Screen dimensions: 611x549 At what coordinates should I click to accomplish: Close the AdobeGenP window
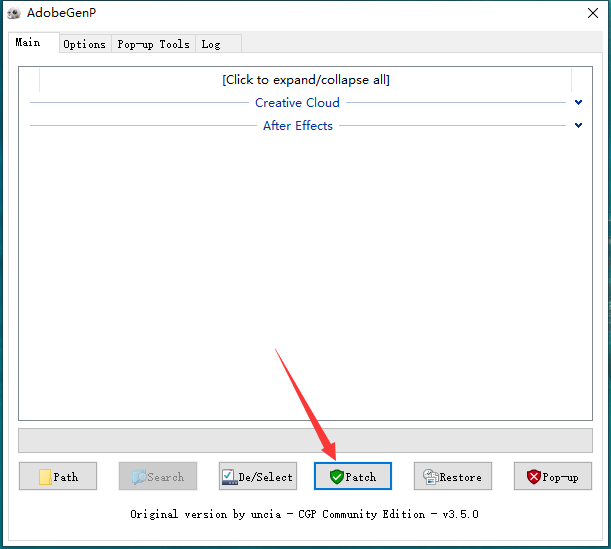[x=593, y=13]
